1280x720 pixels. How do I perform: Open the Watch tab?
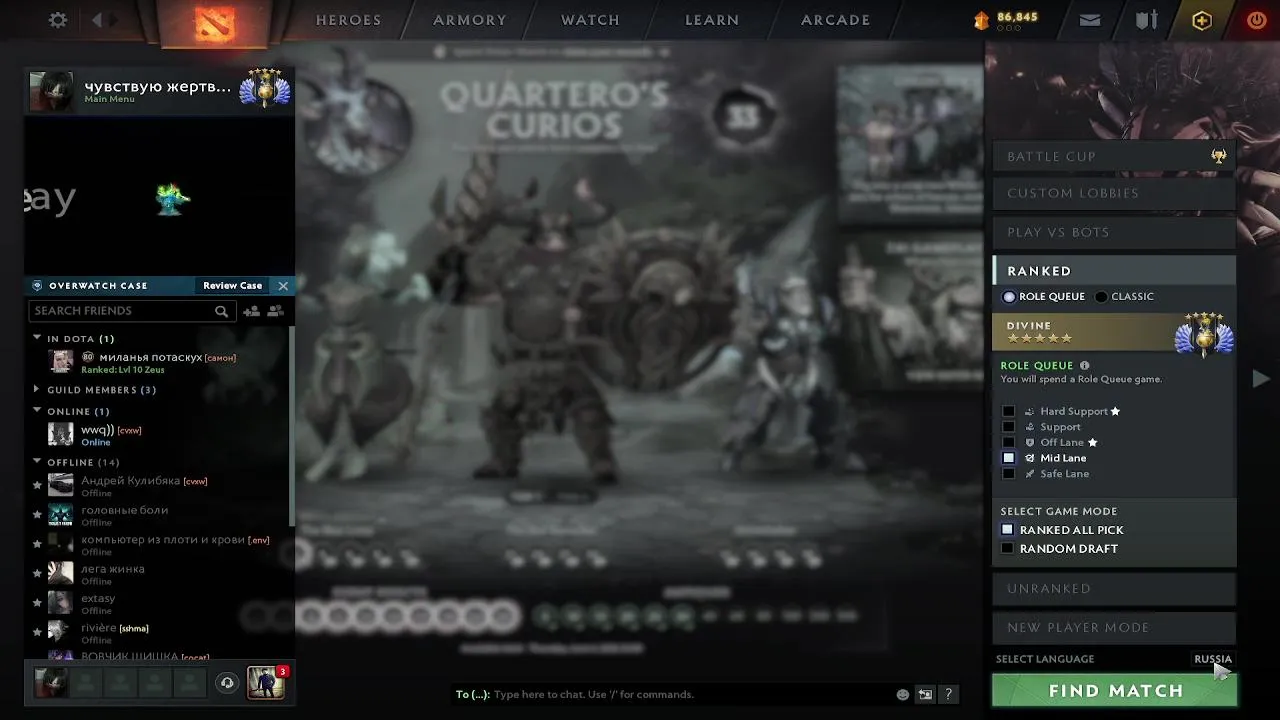coord(590,20)
